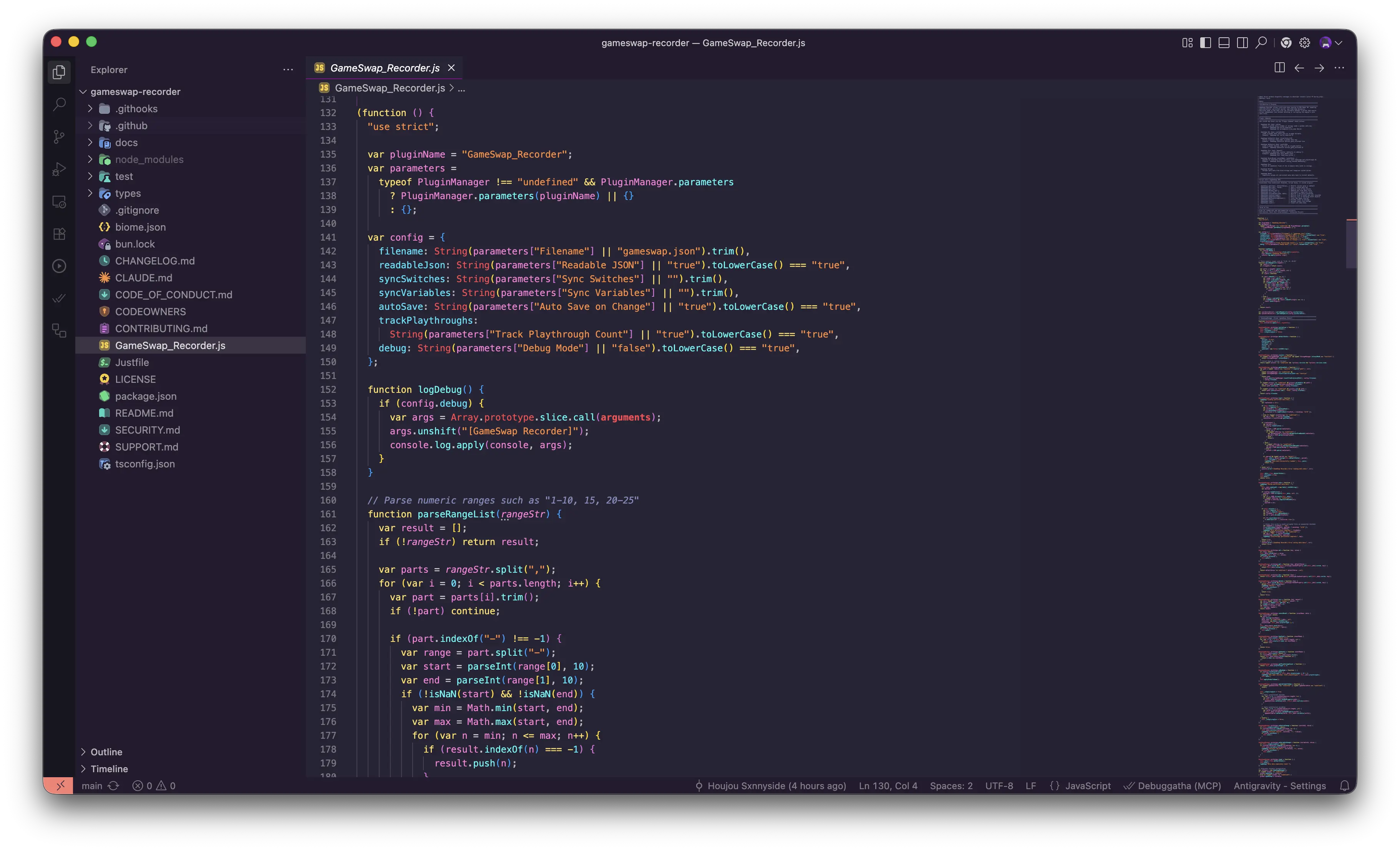Open the settings gear in title bar

(1305, 43)
